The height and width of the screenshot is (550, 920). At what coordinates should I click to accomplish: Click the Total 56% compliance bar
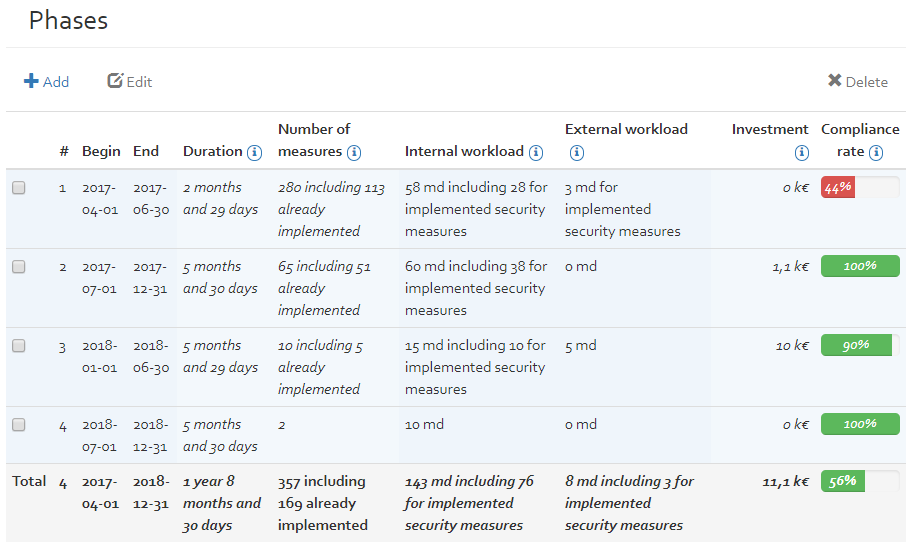860,481
